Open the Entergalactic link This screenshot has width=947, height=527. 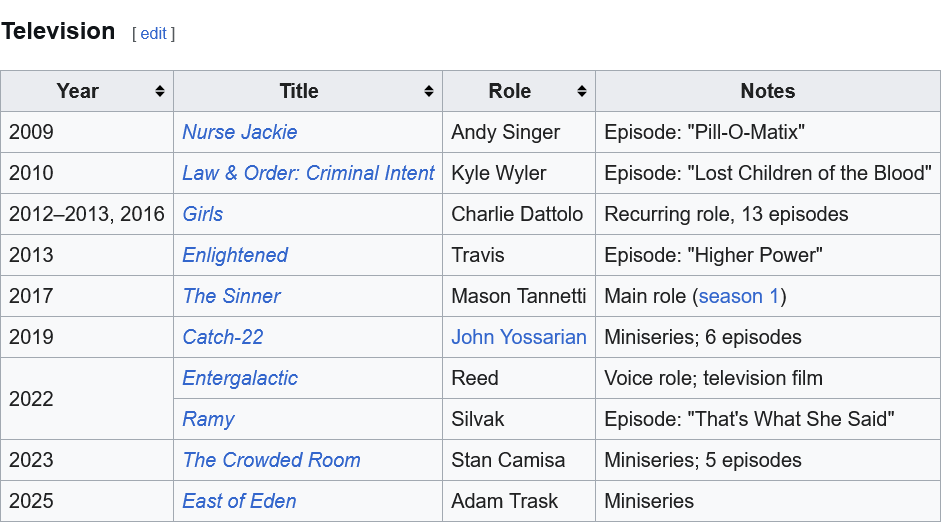click(240, 378)
